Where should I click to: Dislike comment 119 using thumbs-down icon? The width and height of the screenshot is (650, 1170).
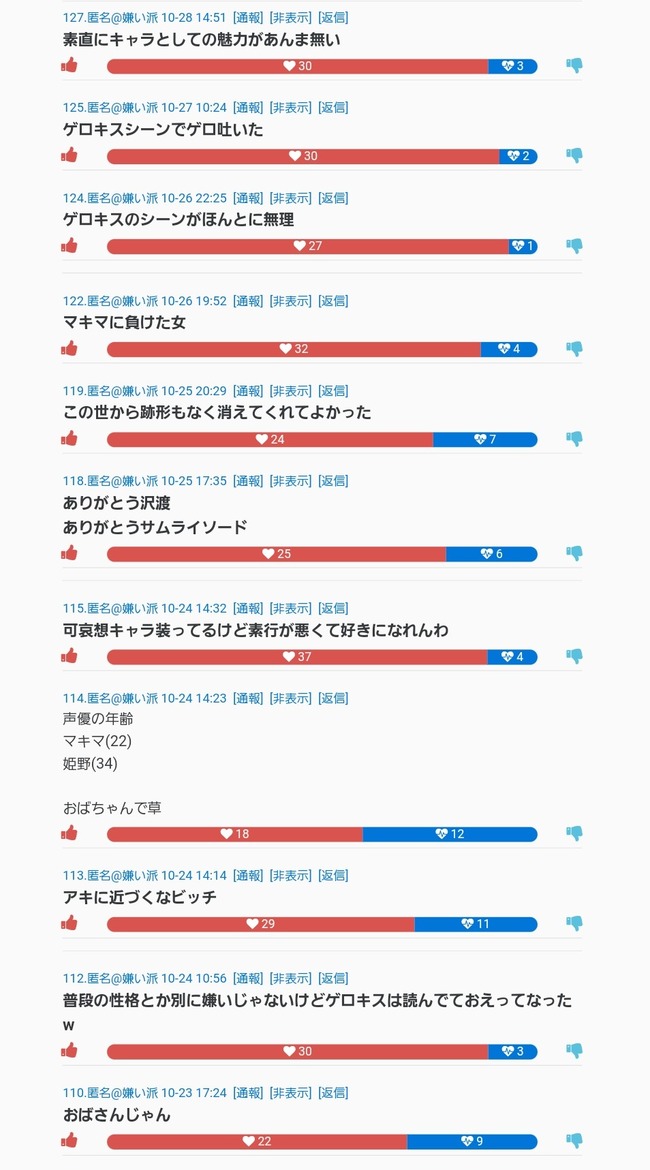(x=574, y=439)
